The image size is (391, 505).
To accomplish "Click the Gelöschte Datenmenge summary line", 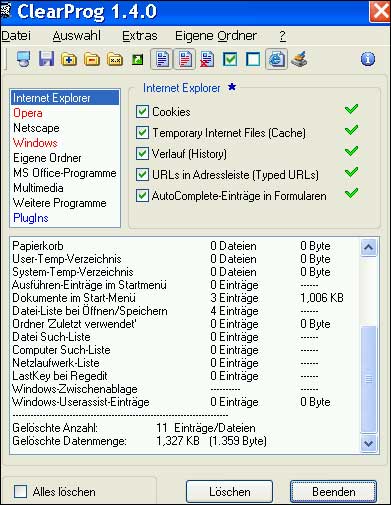I will click(140, 441).
